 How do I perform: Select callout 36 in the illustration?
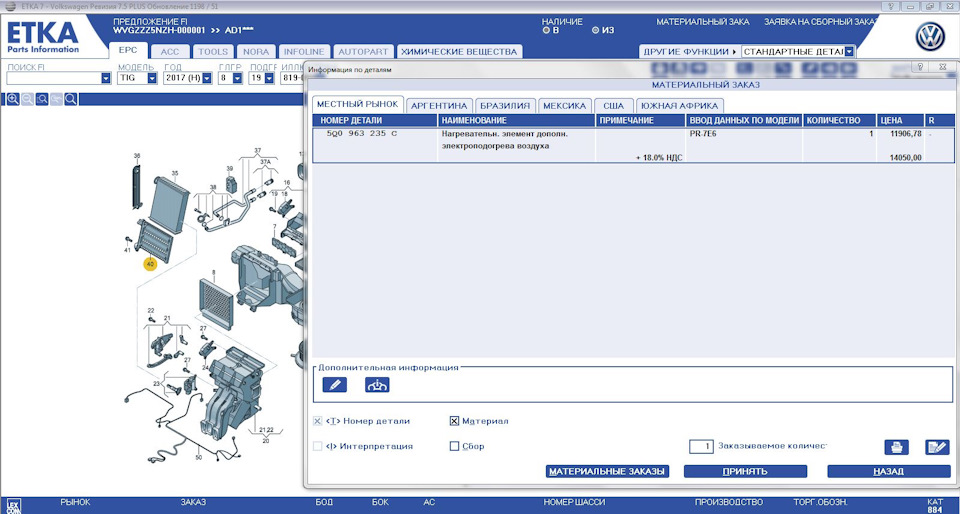point(137,155)
